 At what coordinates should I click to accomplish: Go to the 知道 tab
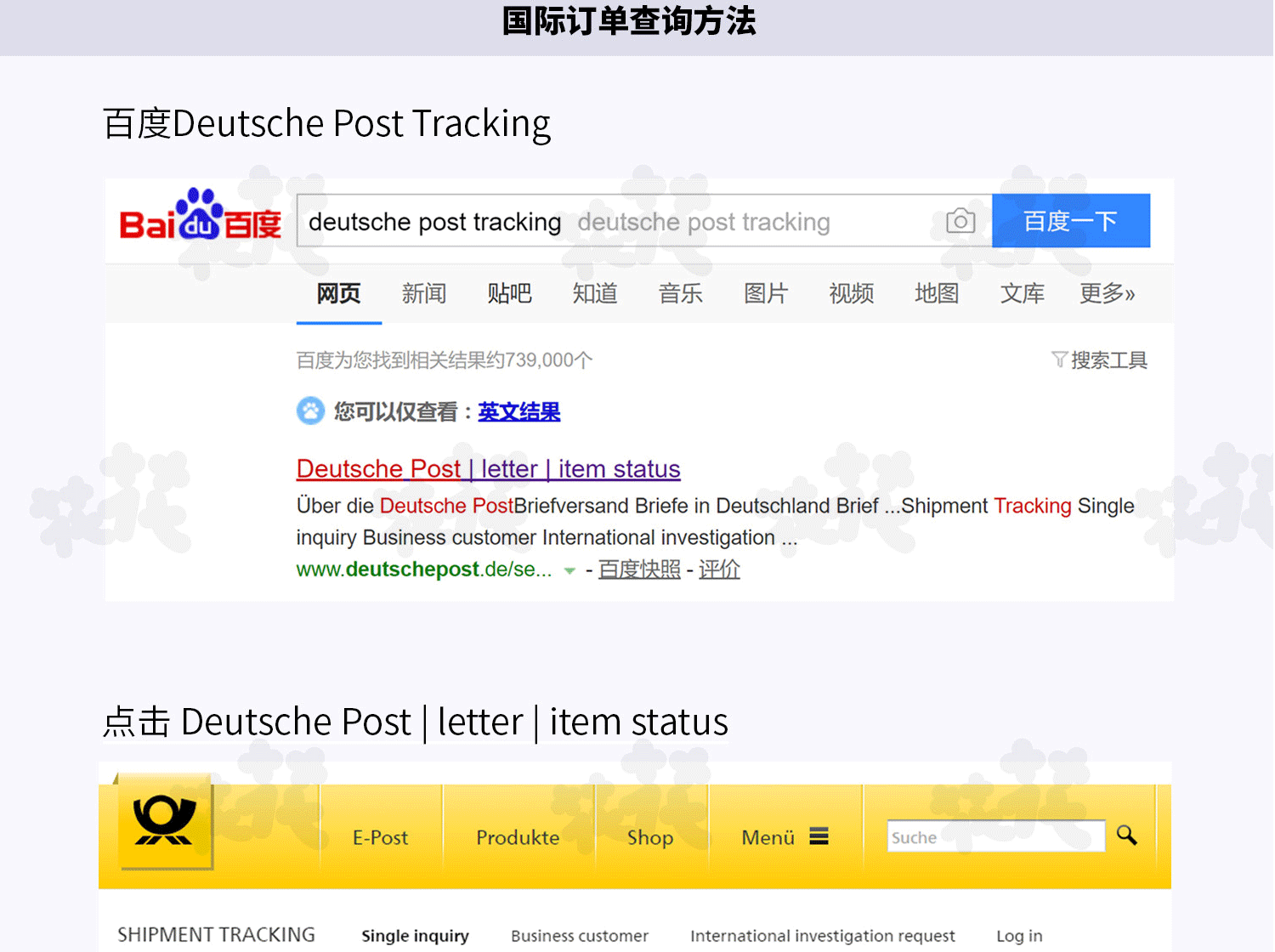click(595, 293)
